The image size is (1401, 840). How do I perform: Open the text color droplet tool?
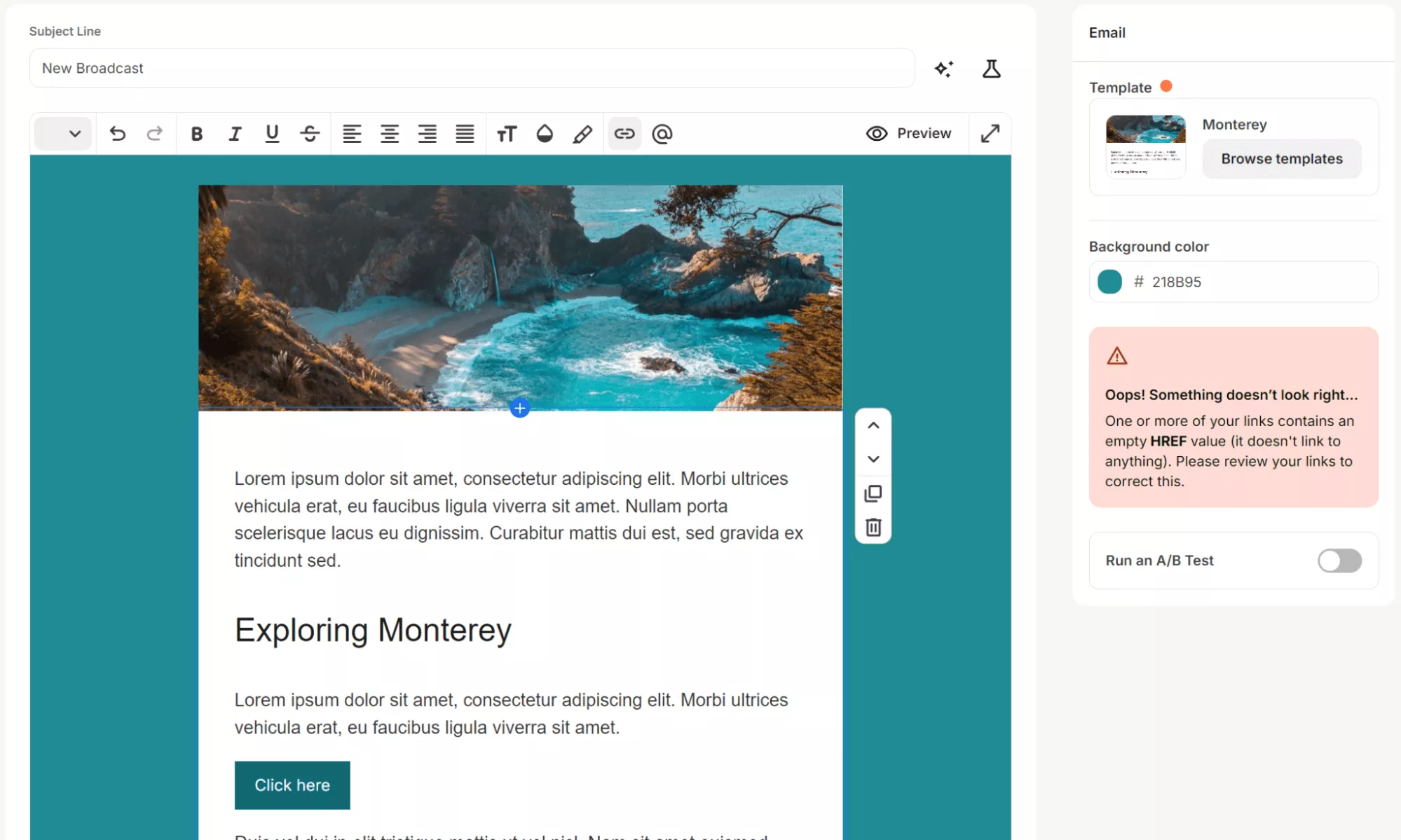tap(545, 134)
